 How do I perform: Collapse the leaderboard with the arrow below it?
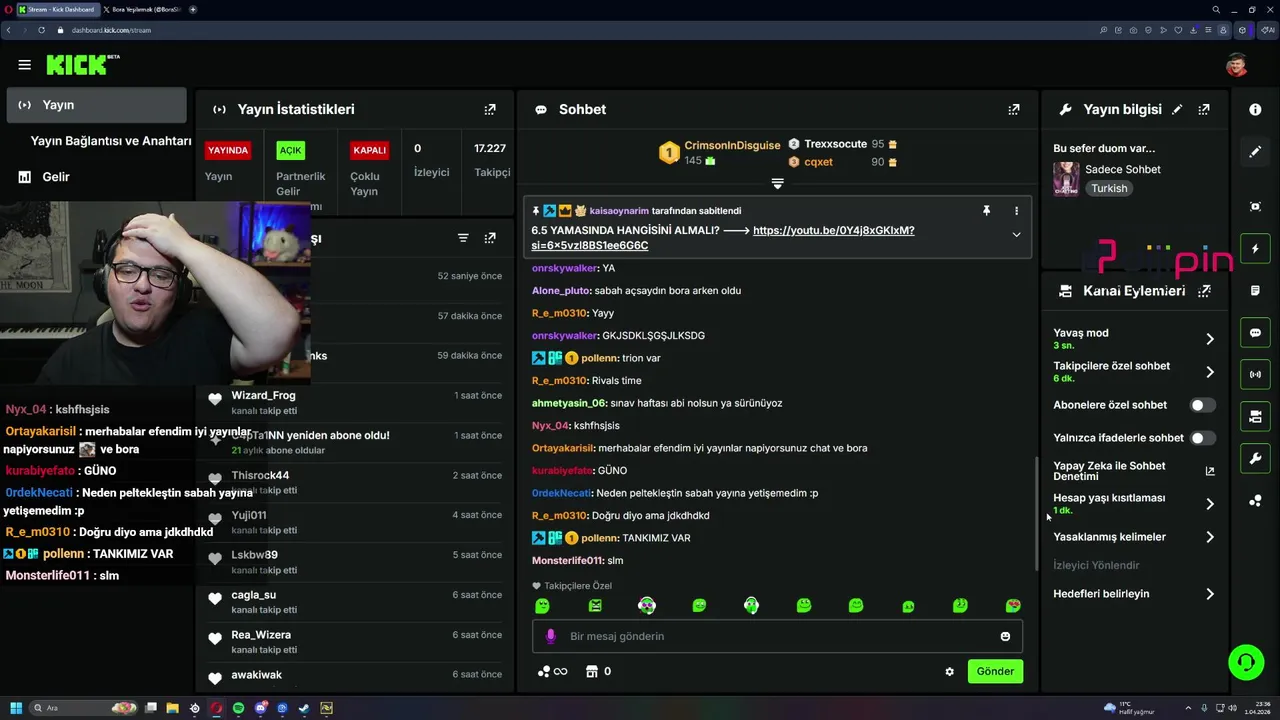click(777, 184)
